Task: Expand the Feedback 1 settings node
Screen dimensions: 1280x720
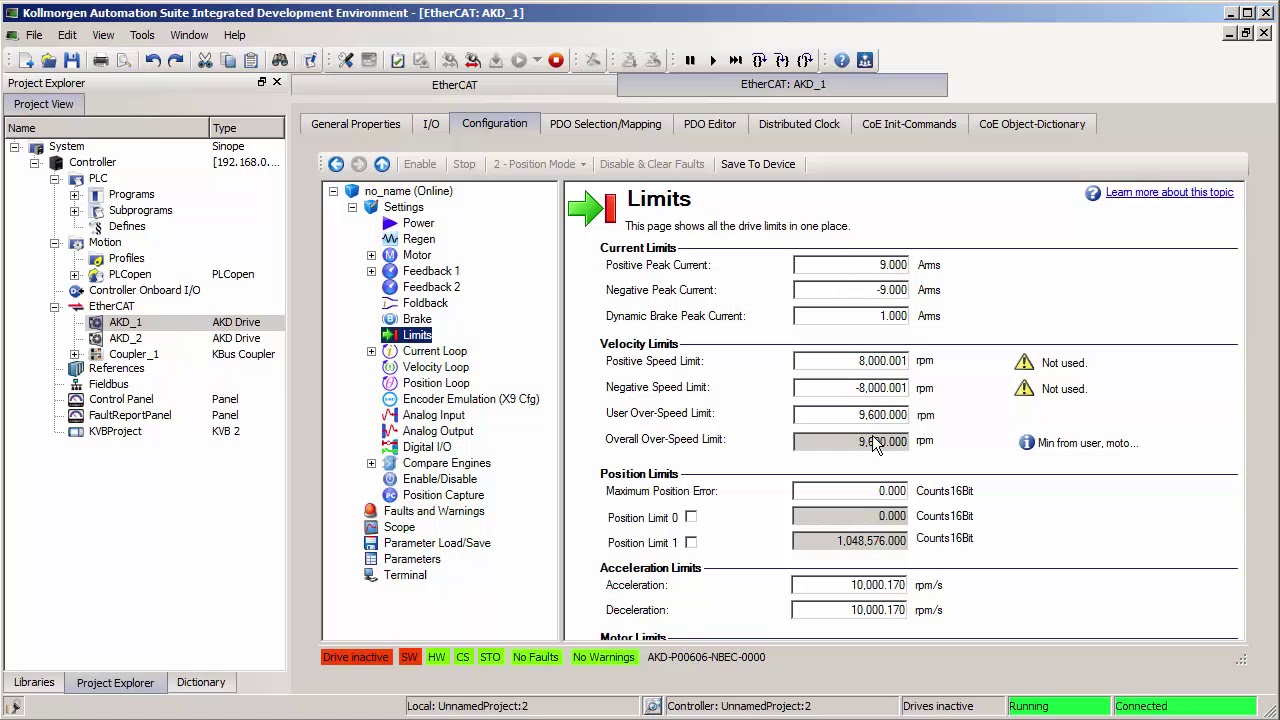Action: tap(372, 271)
